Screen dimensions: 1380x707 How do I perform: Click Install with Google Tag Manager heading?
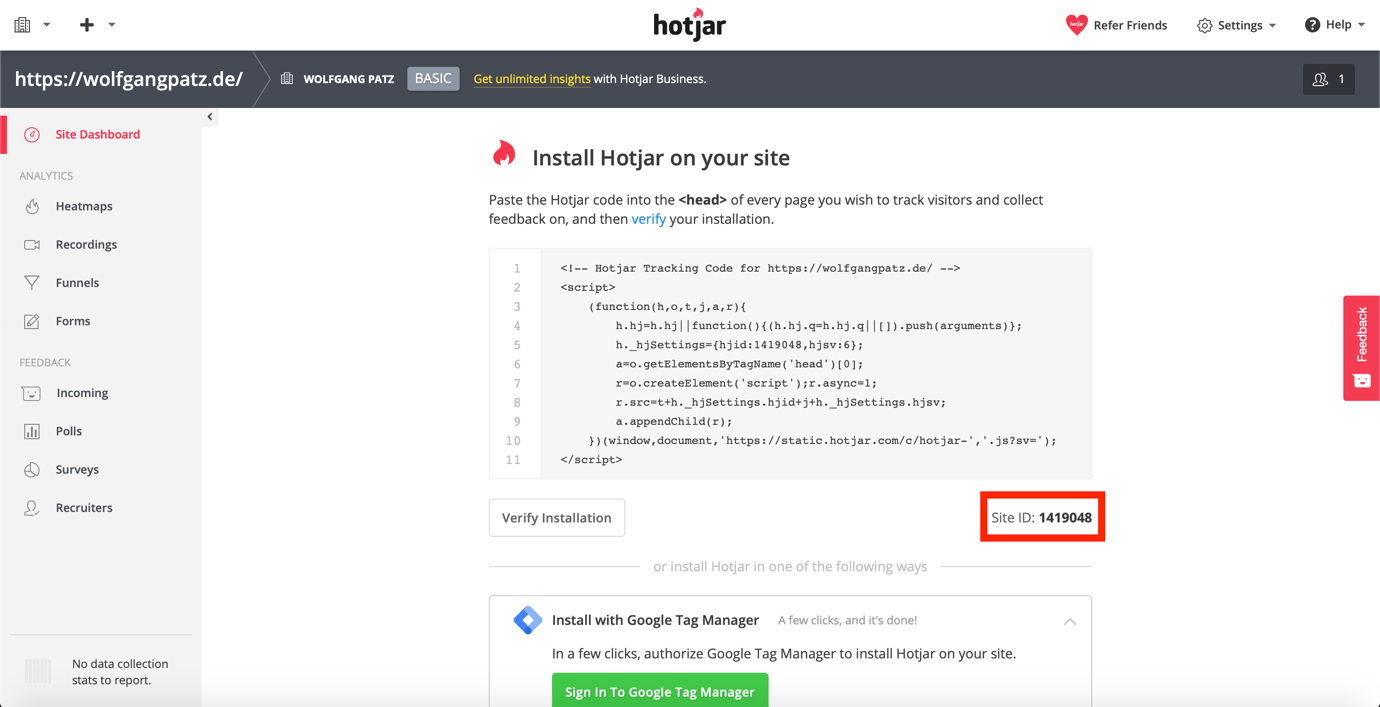tap(655, 620)
